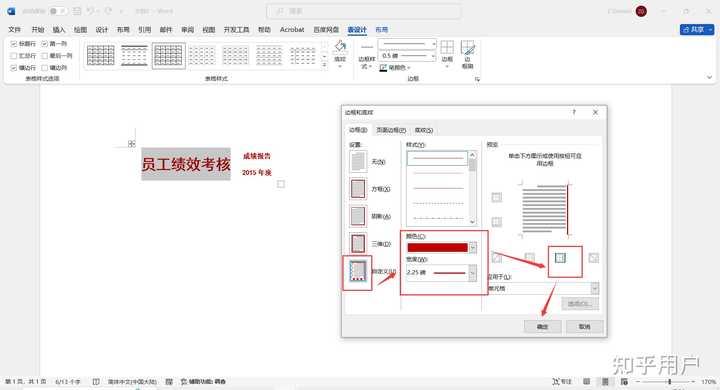Switch to Web Layout view icon
Screen dimensions: 720x390
[x=624, y=382]
